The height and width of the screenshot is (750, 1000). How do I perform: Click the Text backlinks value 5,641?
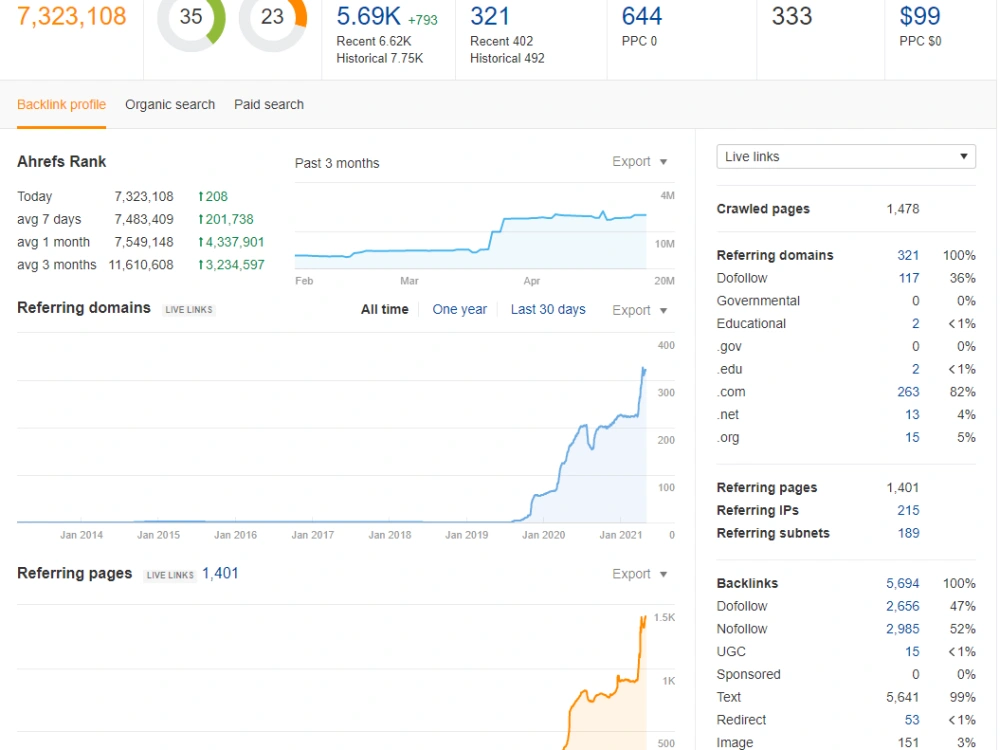[902, 697]
